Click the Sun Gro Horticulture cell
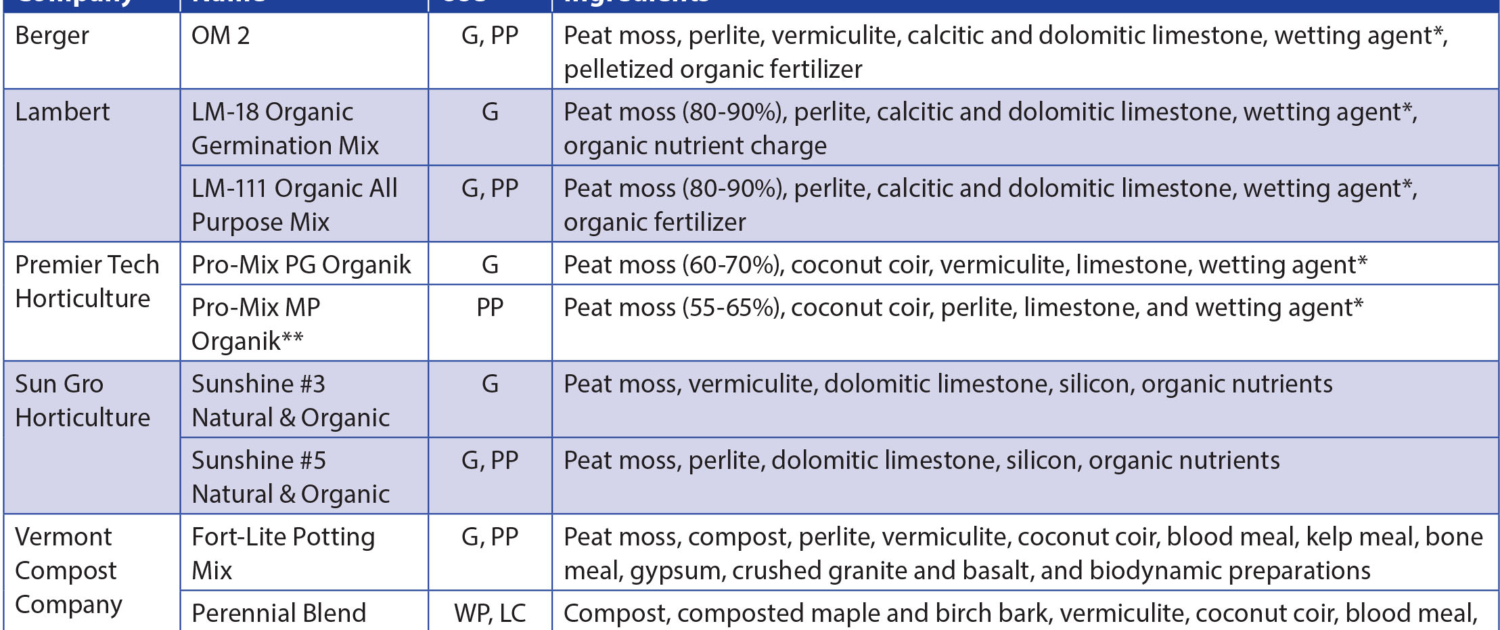The image size is (1500, 630). [82, 400]
